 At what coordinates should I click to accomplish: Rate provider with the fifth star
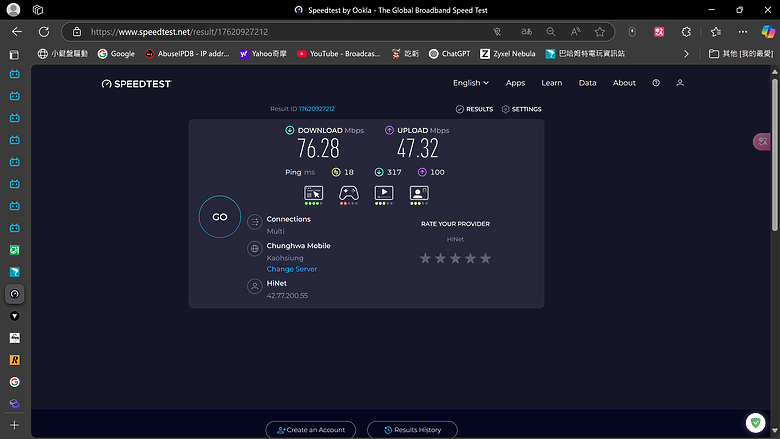[486, 258]
